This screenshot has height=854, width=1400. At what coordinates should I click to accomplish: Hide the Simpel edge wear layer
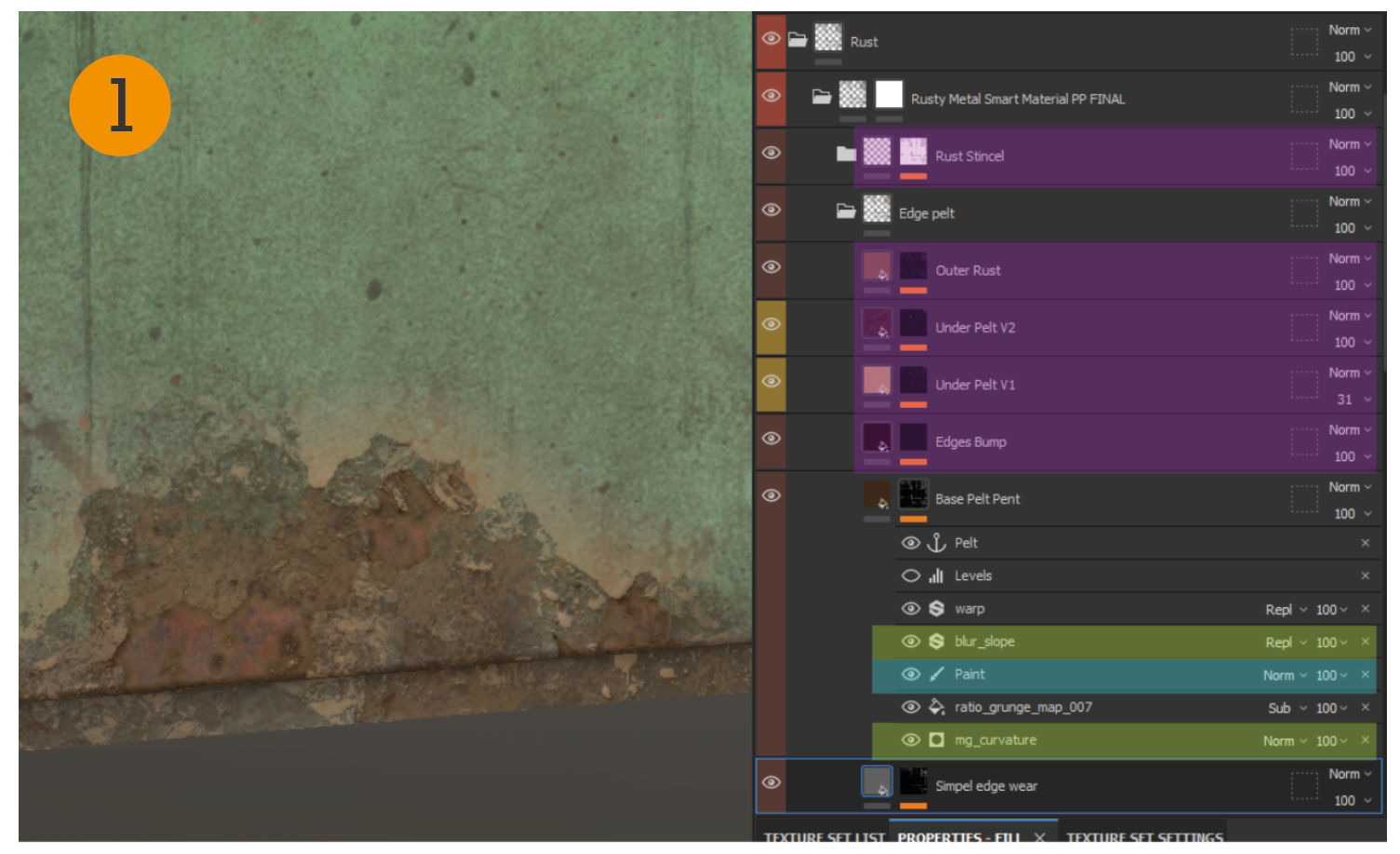[771, 783]
